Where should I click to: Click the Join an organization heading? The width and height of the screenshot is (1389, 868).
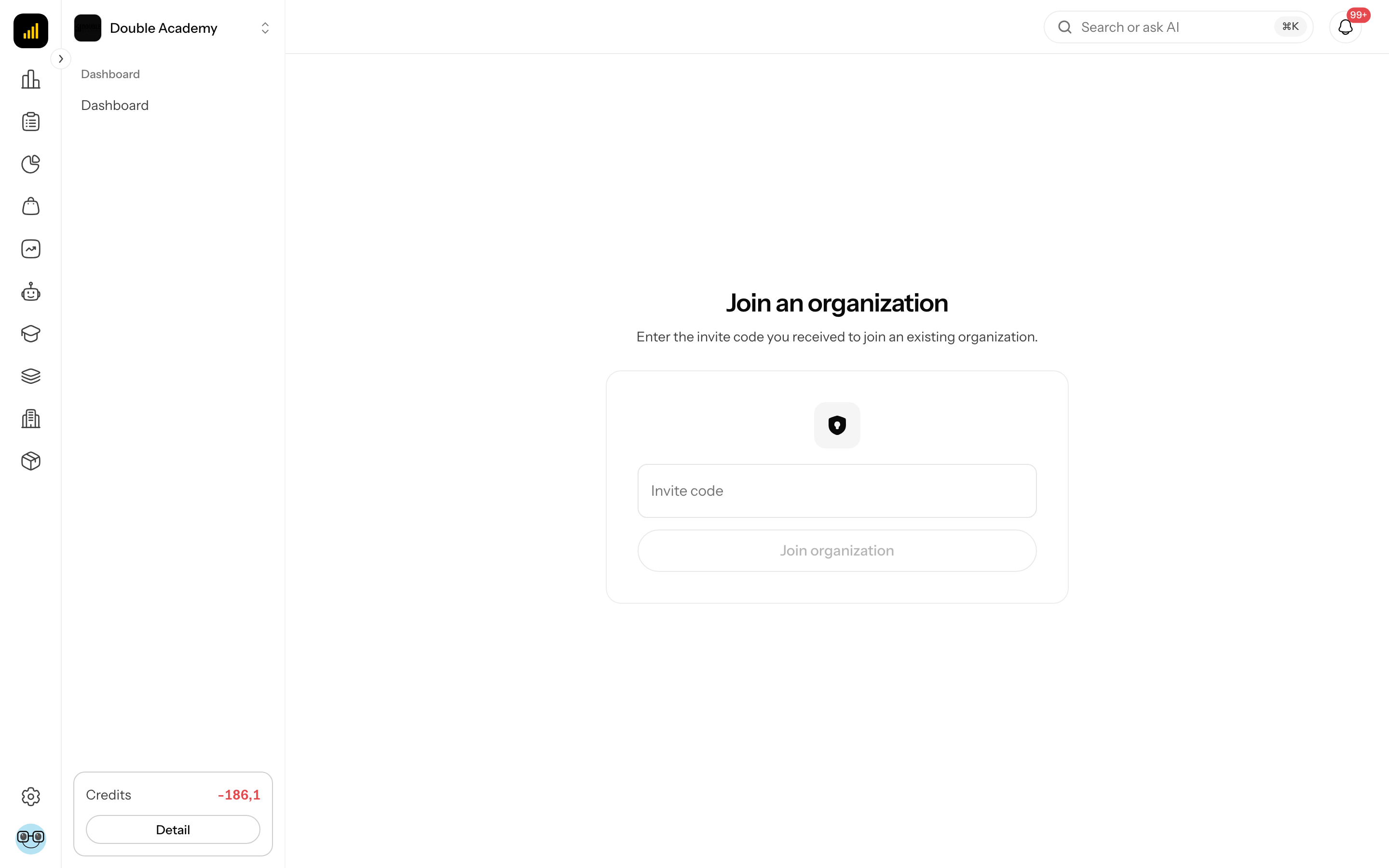point(837,303)
